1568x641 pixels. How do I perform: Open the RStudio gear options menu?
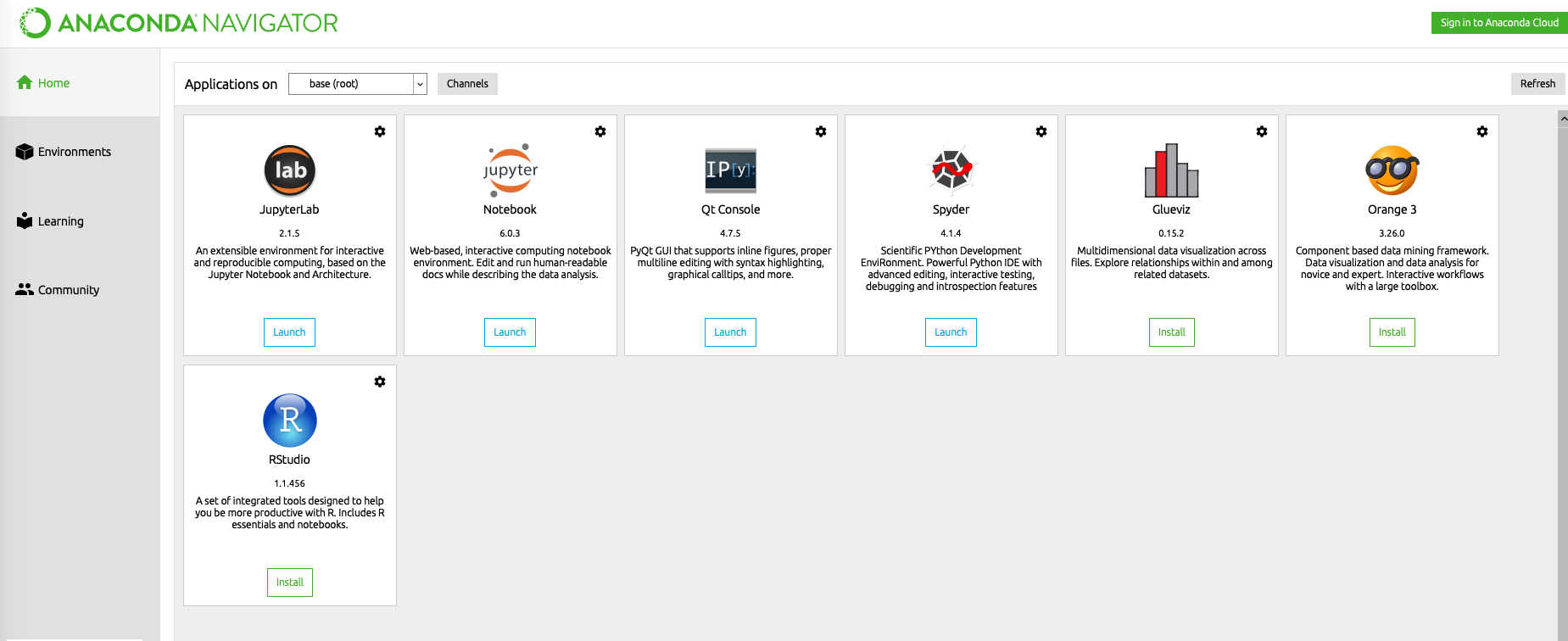pyautogui.click(x=380, y=382)
